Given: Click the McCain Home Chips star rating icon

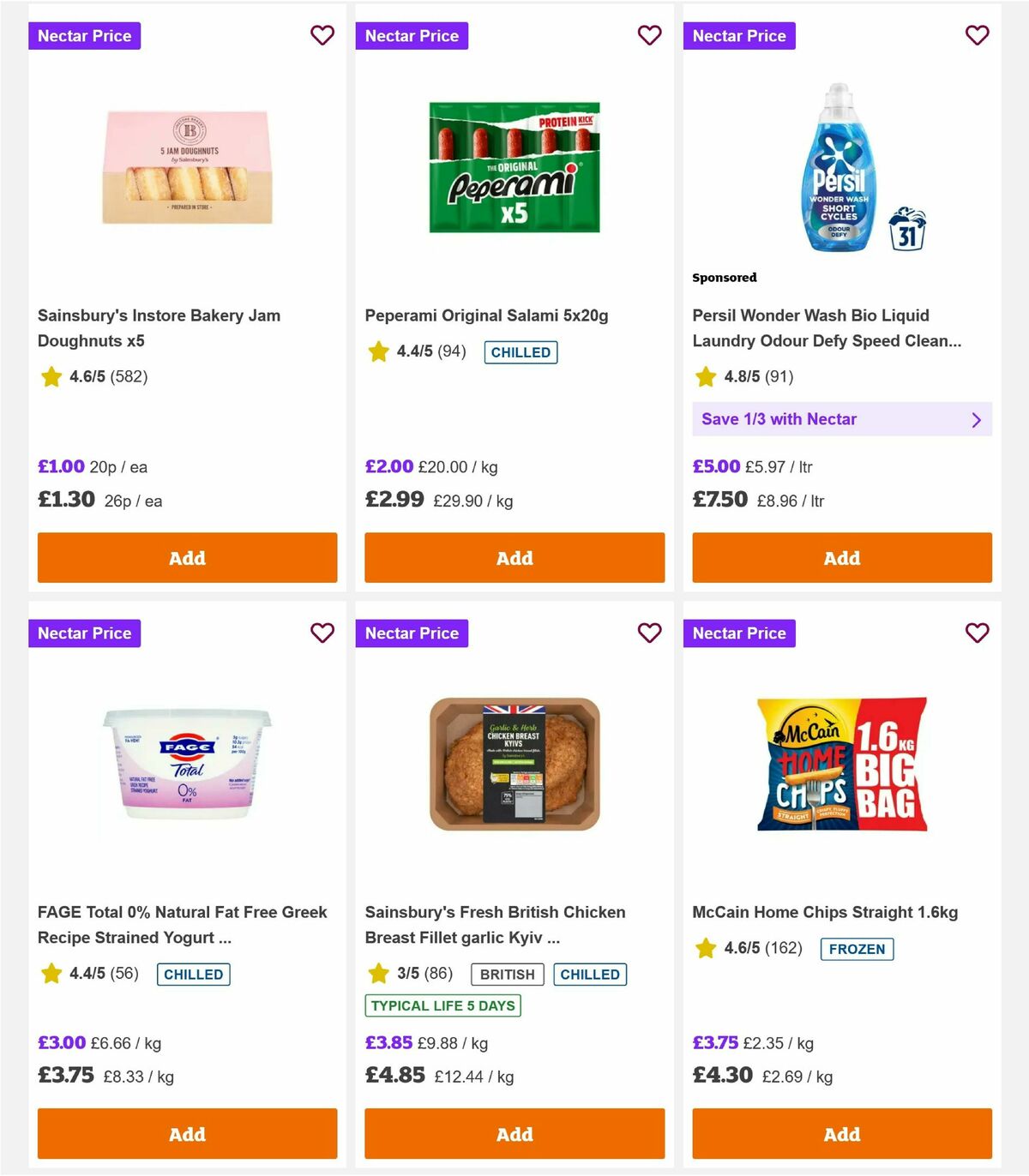Looking at the screenshot, I should (705, 949).
